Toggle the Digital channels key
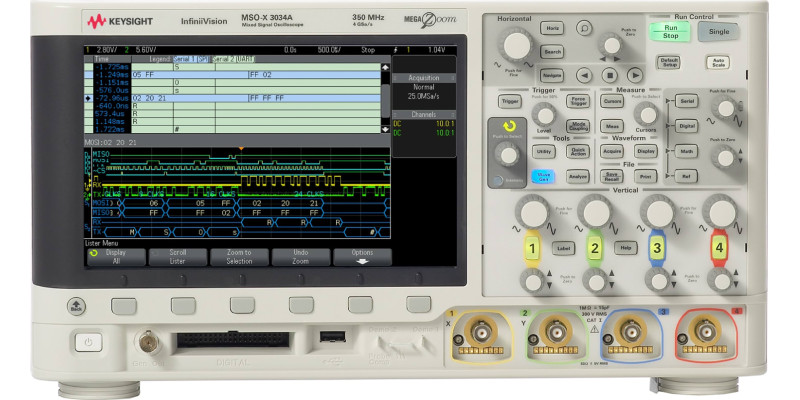 pos(686,126)
